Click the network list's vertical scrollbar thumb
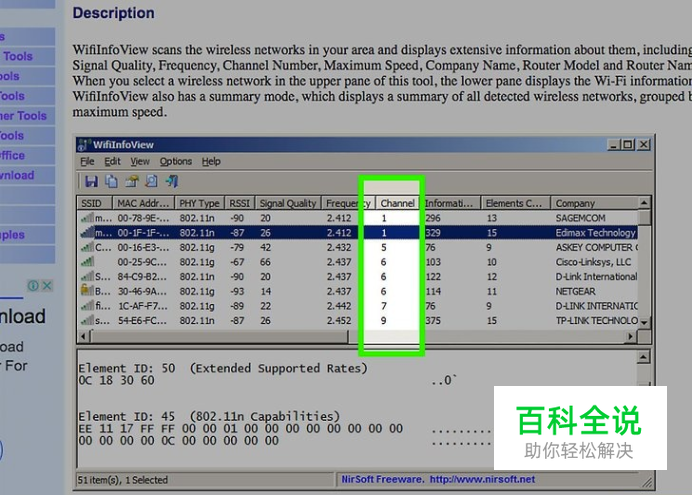 pyautogui.click(x=644, y=217)
